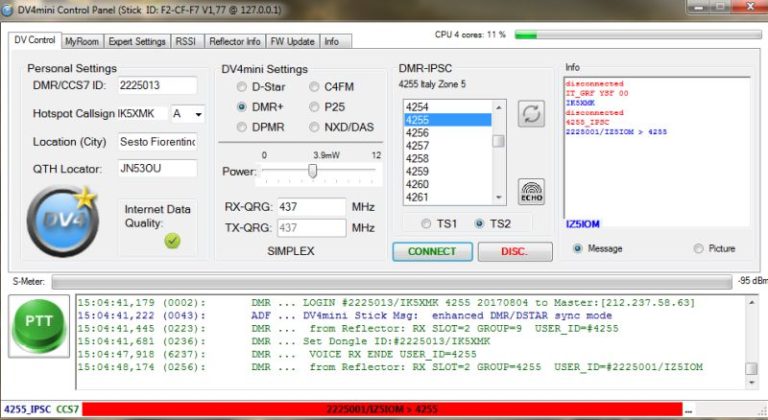Click the Power slider handle
Viewport: 768px width, 420px height.
(x=312, y=171)
